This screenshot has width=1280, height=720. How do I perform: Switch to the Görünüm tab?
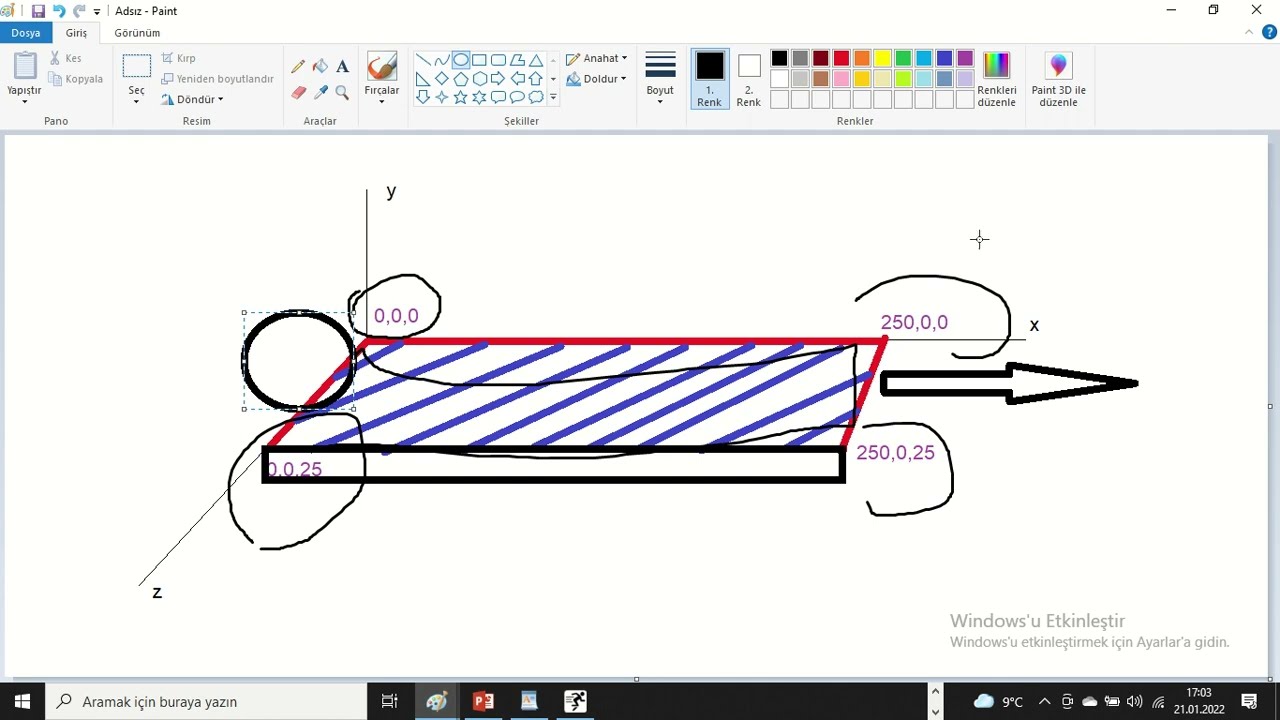click(x=137, y=33)
